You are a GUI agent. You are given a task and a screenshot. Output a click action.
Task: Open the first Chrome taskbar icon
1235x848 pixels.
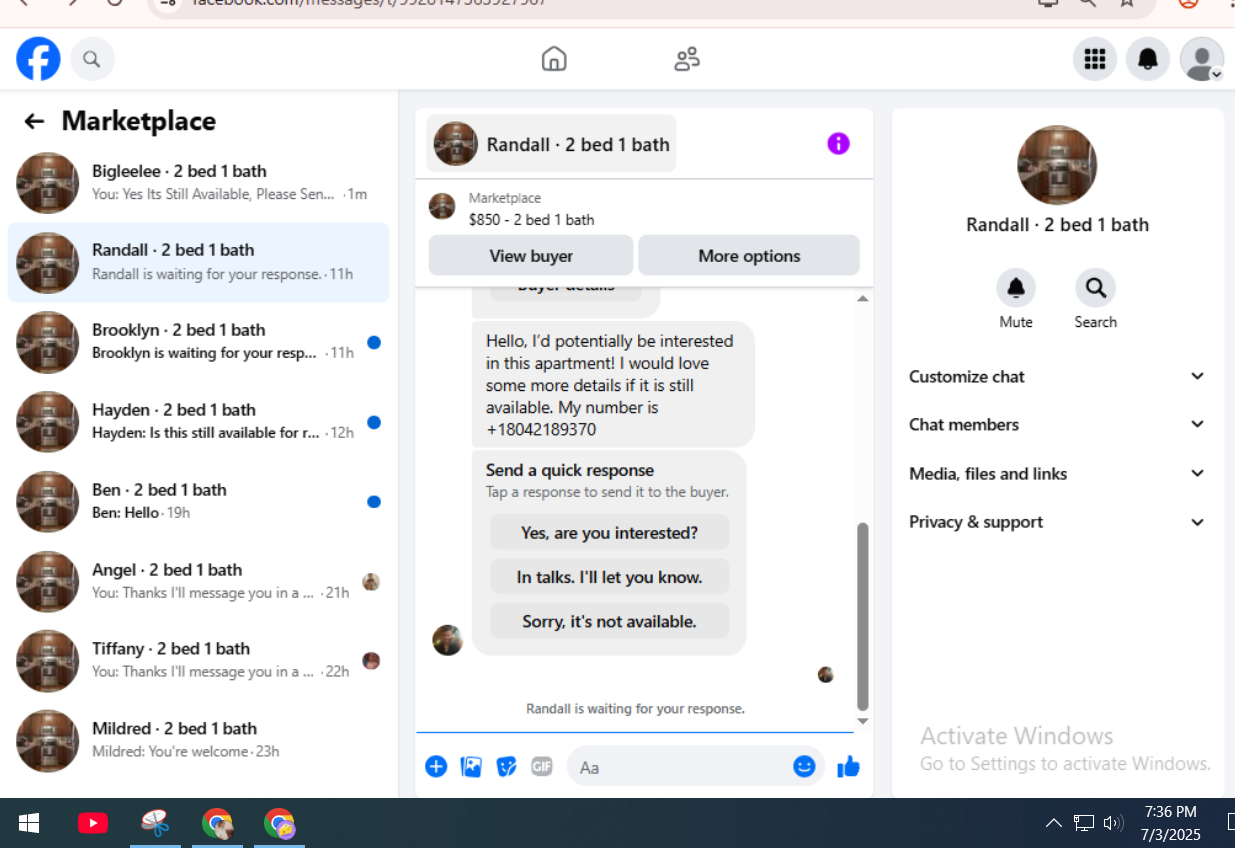tap(217, 823)
